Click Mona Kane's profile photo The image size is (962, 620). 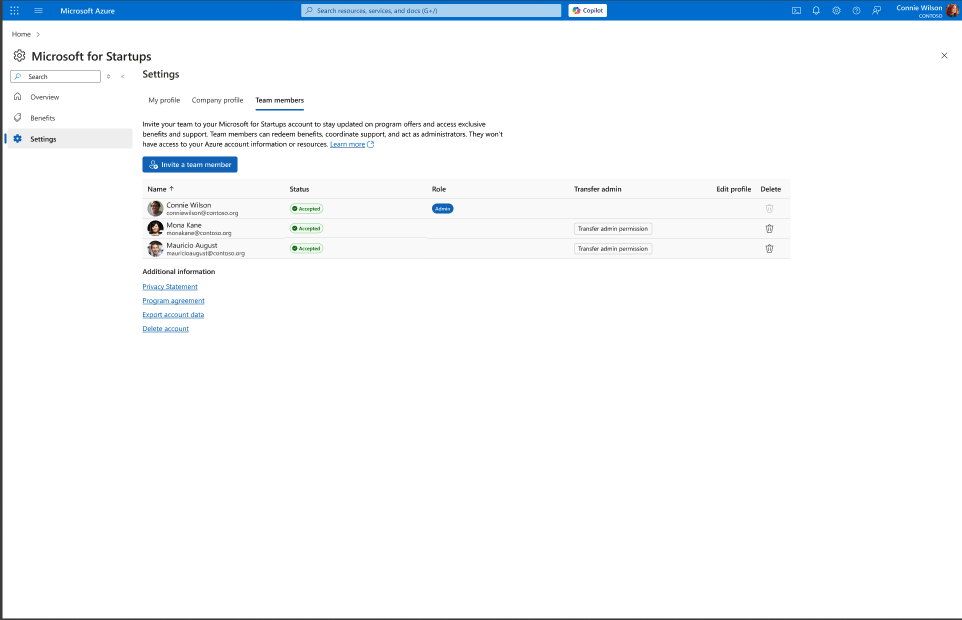coord(155,229)
